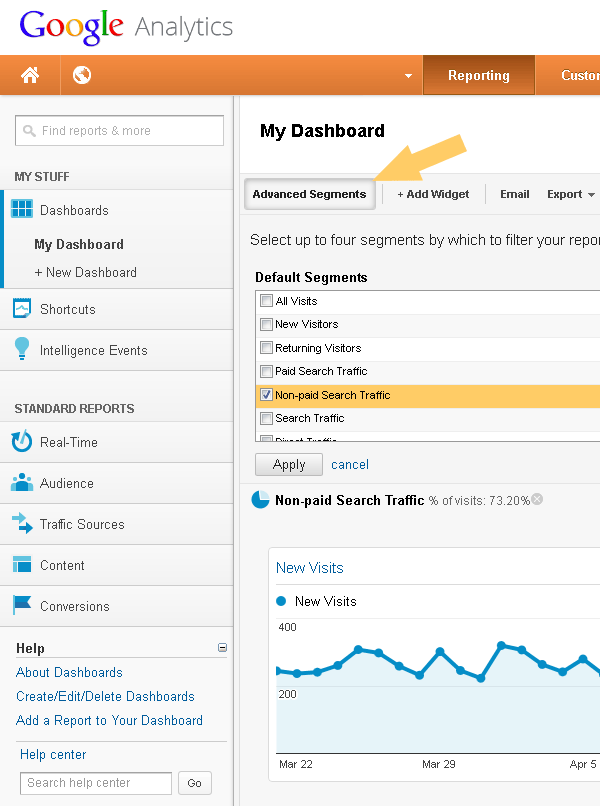Screen dimensions: 600x806
Task: Click the search magnifier icon
Action: click(29, 131)
